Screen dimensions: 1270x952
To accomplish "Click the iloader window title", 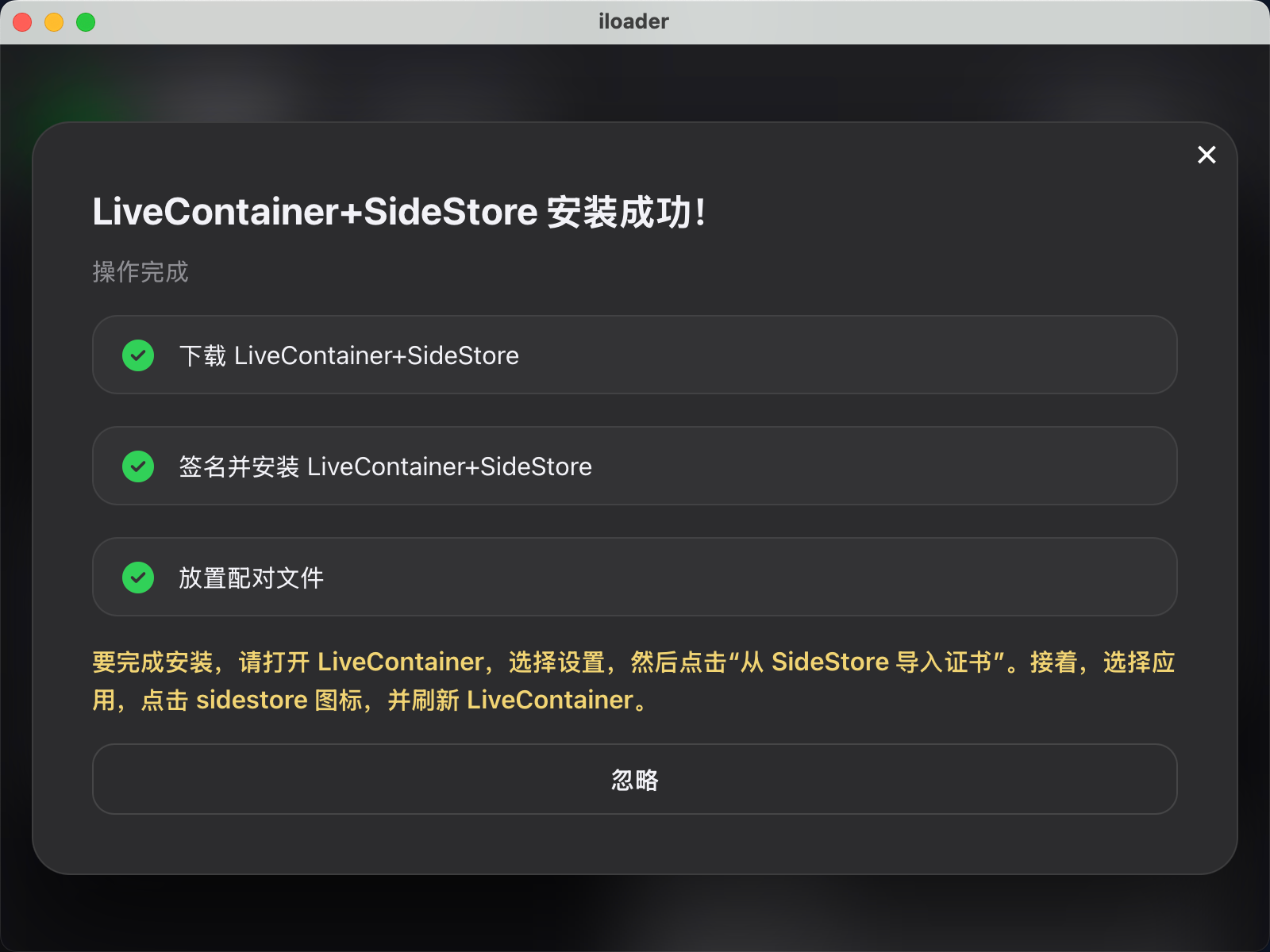I will 633,21.
